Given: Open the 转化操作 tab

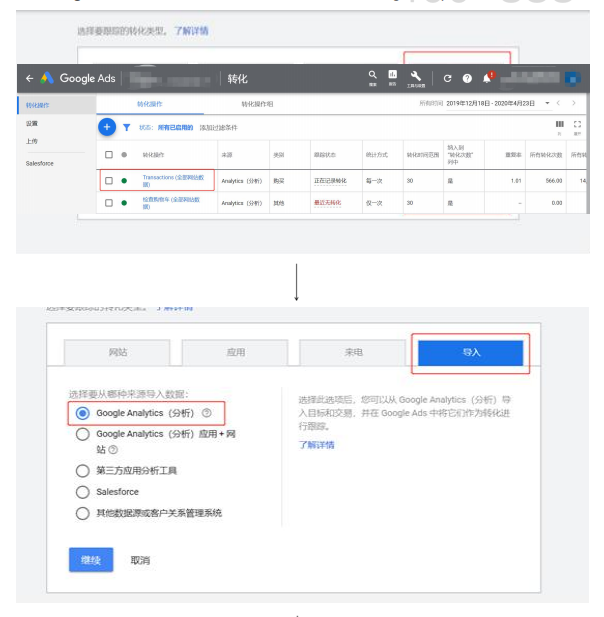Looking at the screenshot, I should click(150, 104).
